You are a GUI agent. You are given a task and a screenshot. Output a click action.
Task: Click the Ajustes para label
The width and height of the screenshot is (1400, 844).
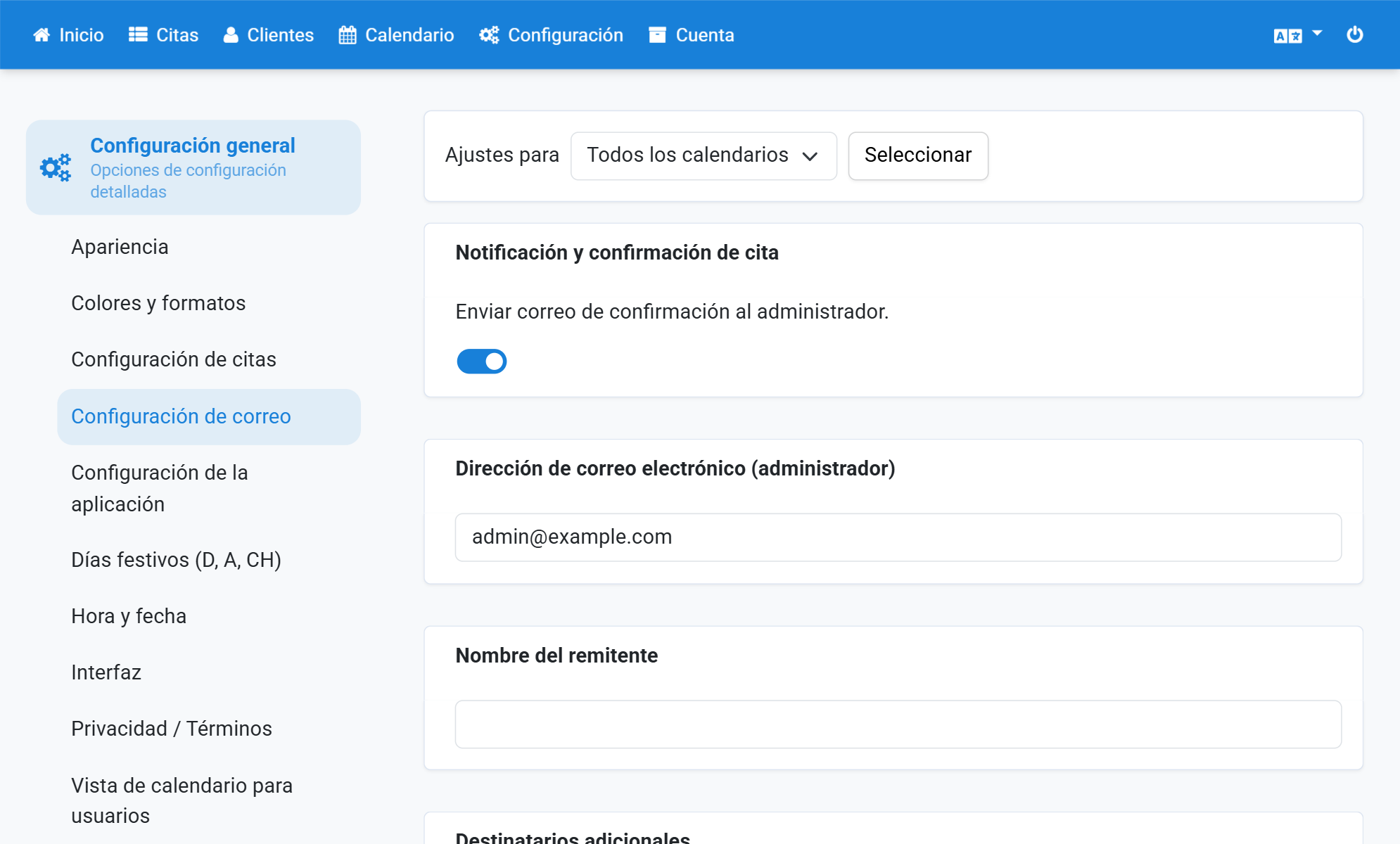pyautogui.click(x=502, y=155)
